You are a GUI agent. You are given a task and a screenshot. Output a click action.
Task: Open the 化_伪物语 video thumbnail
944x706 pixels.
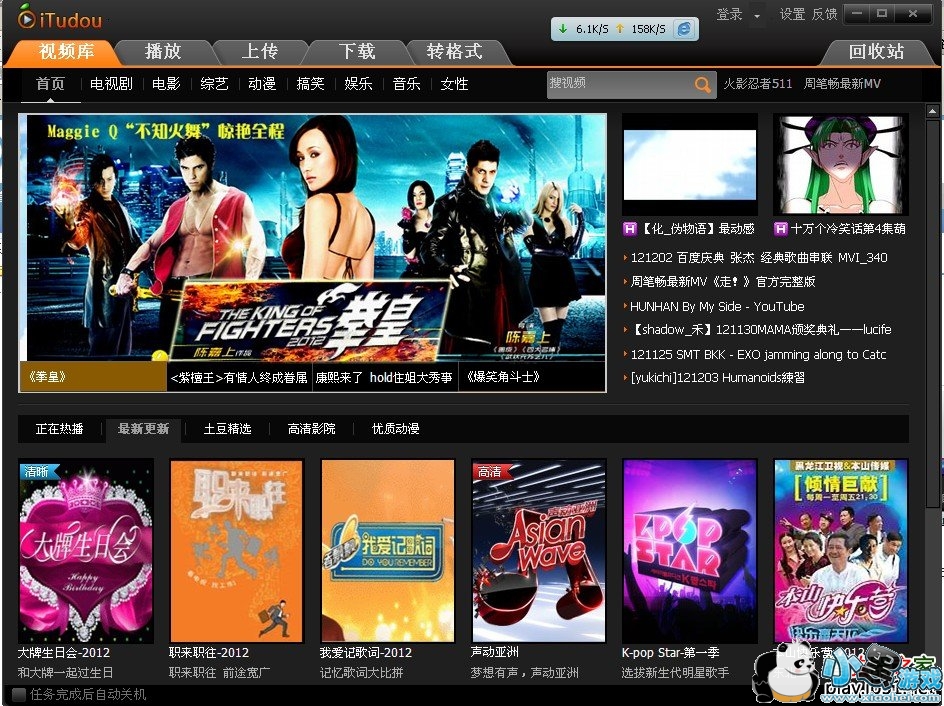click(x=690, y=164)
